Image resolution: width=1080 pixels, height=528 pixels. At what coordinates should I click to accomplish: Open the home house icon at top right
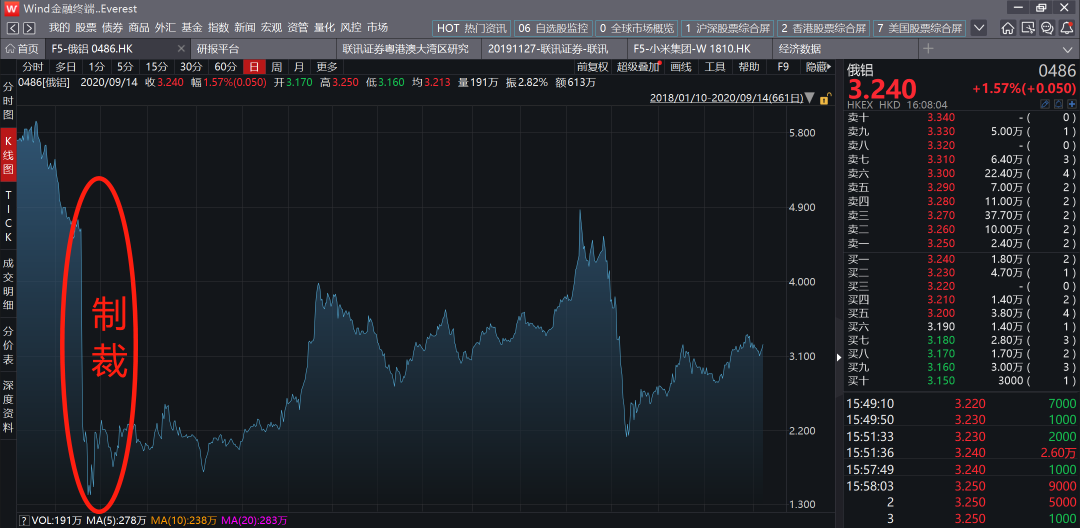pos(1007,28)
